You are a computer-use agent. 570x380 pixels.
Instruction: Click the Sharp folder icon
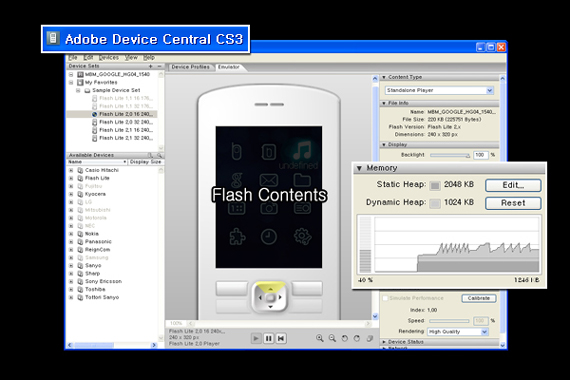click(x=80, y=273)
